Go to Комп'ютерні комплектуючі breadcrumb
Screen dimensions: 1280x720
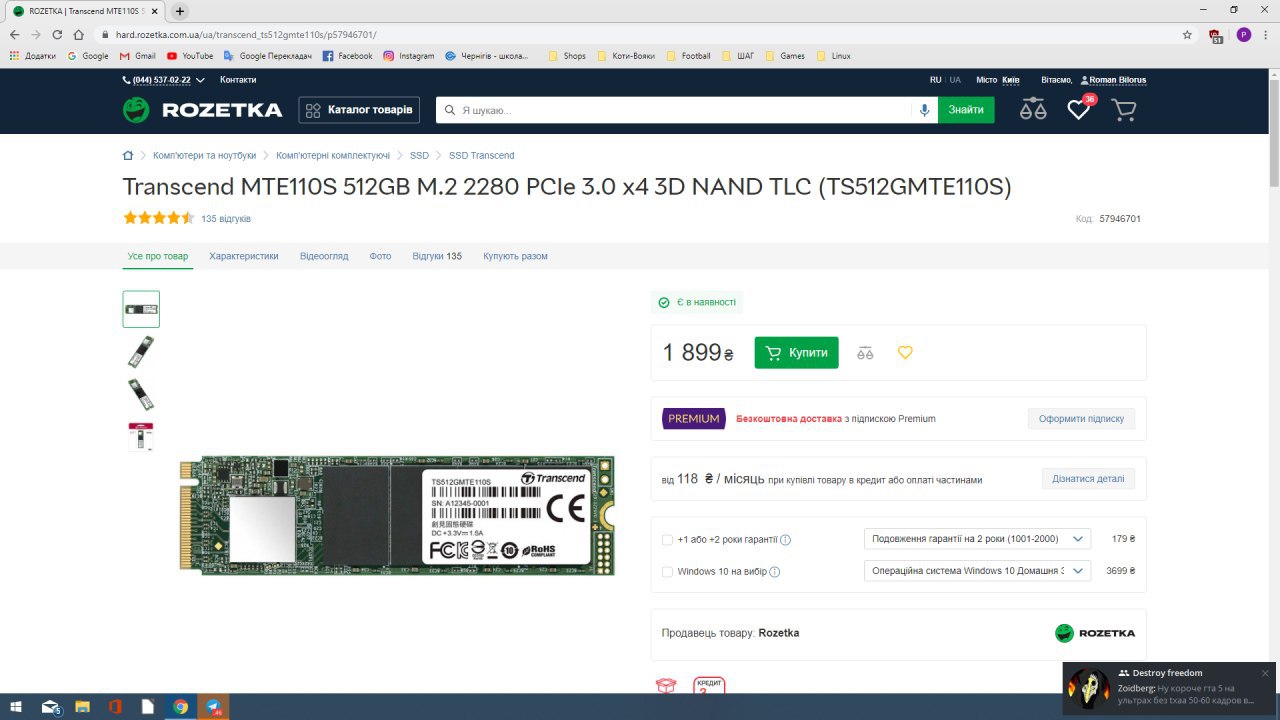[x=333, y=155]
